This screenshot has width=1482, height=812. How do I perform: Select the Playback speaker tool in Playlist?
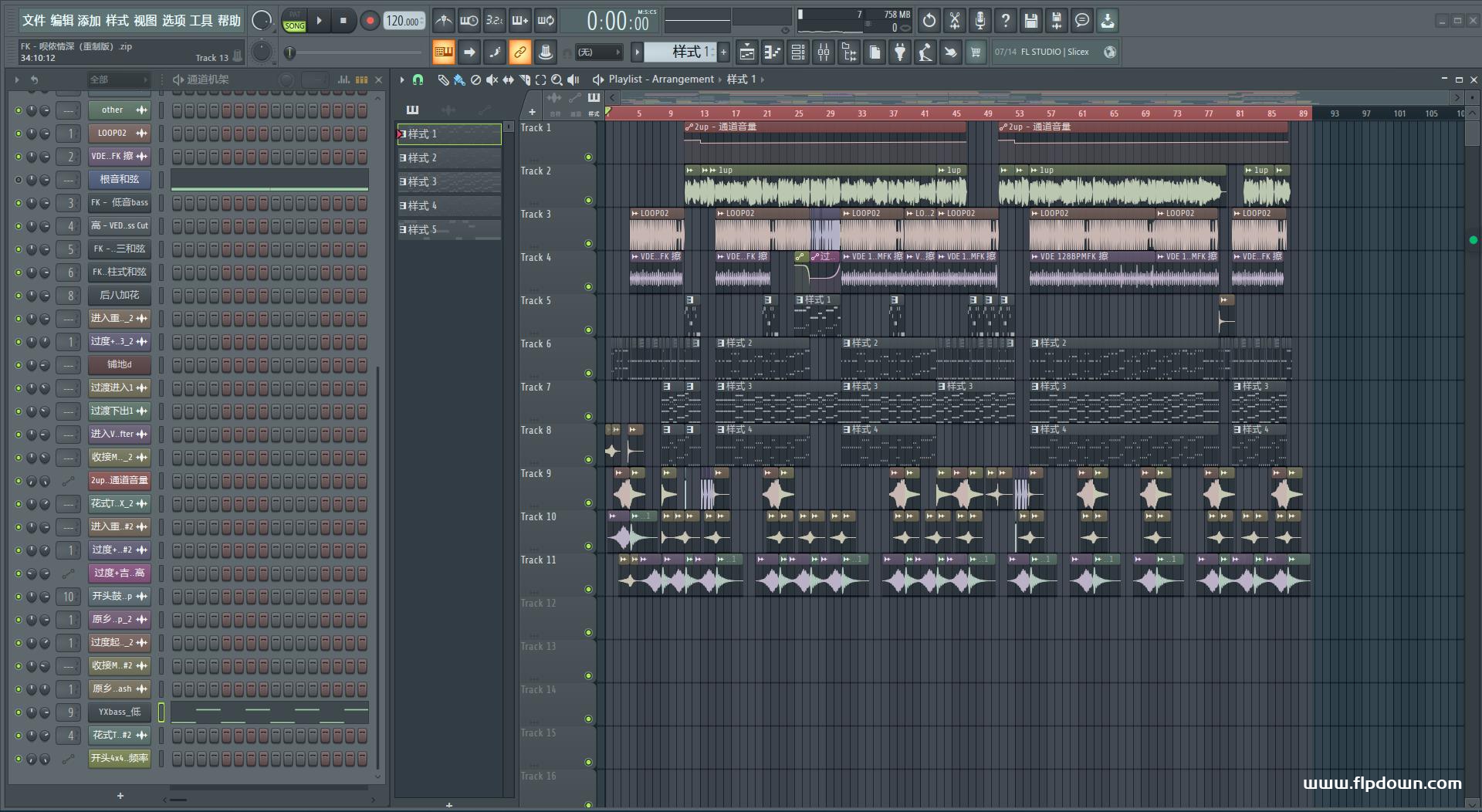574,80
